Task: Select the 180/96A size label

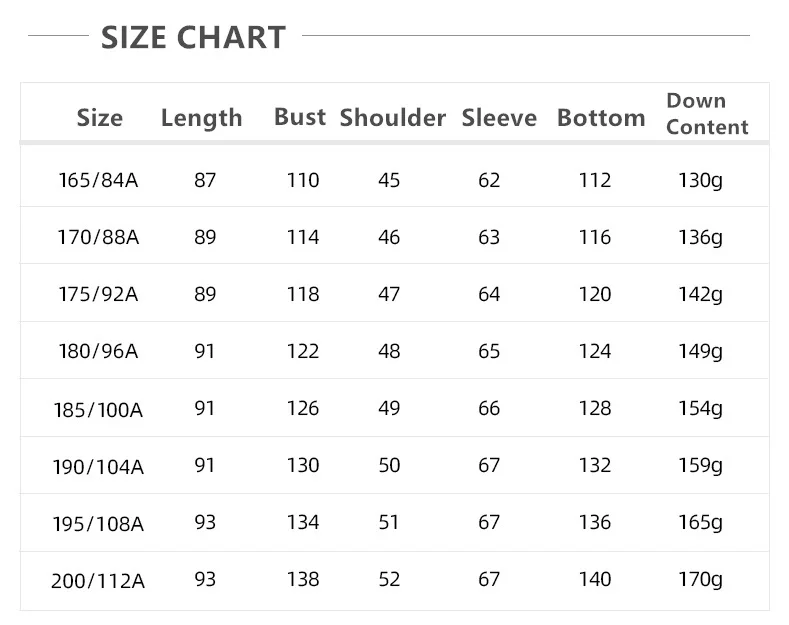Action: point(98,351)
